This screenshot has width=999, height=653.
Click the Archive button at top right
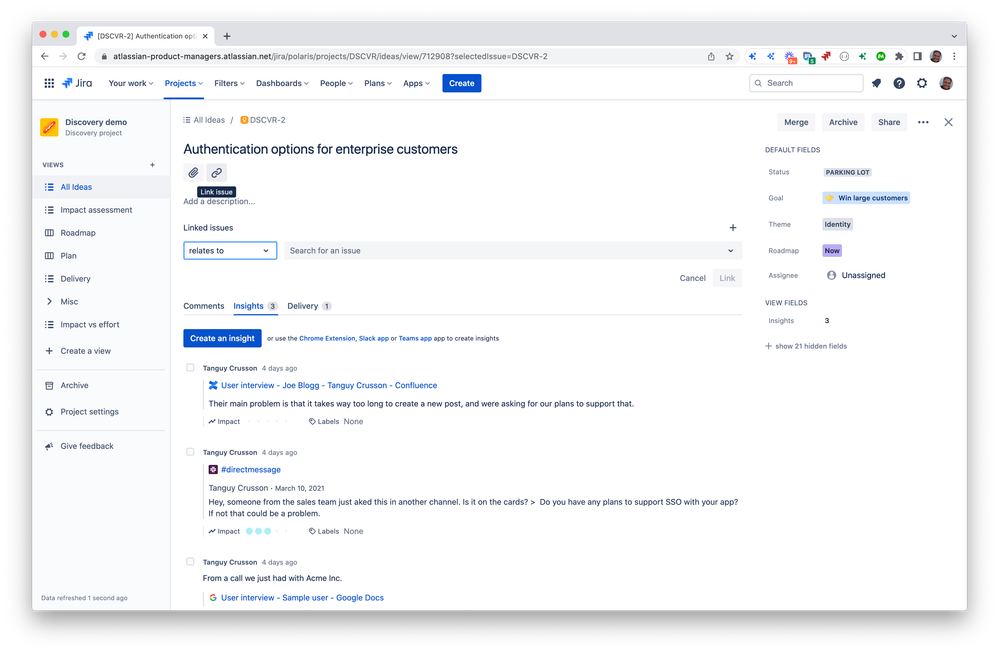point(843,122)
